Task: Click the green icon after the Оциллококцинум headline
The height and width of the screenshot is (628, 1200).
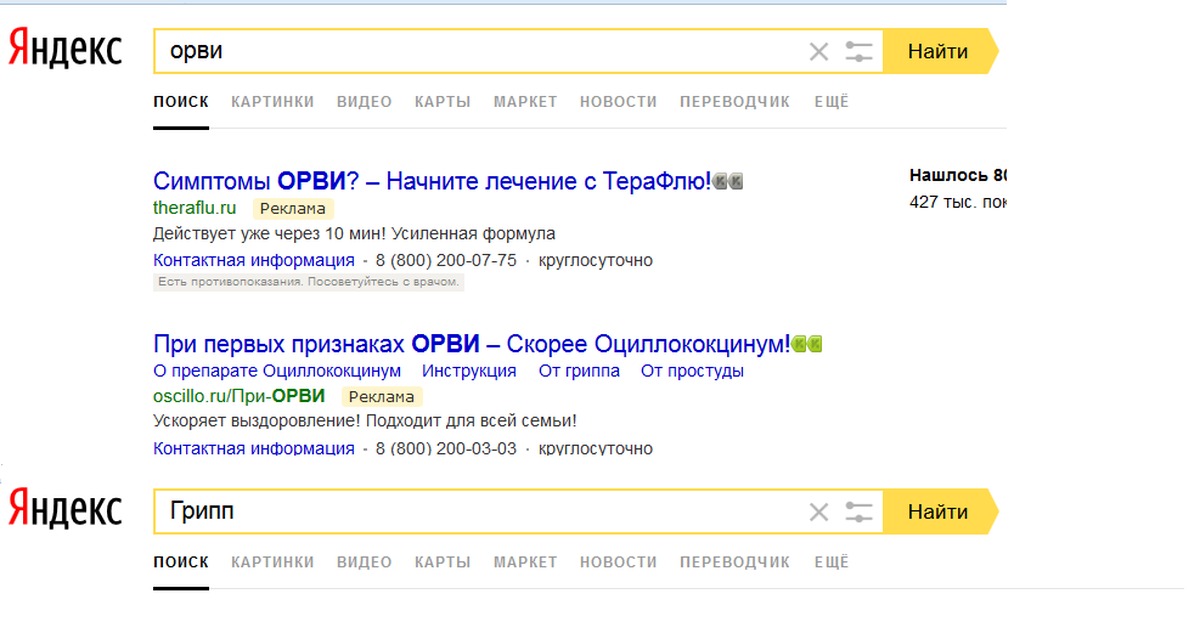Action: pos(807,345)
